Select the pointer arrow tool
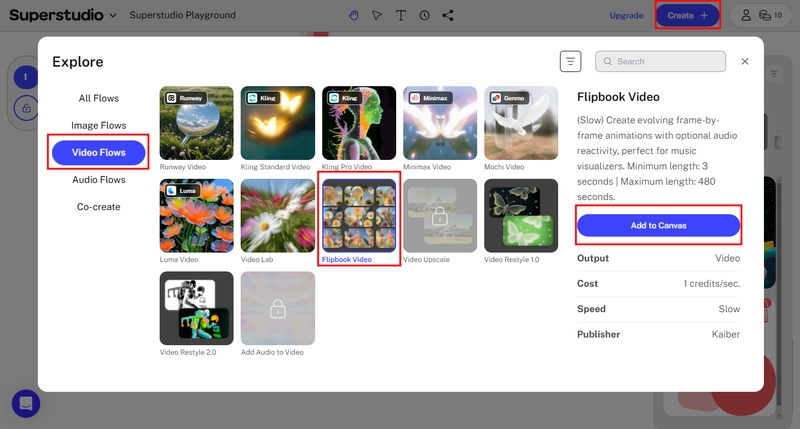Viewport: 800px width, 429px height. tap(377, 15)
